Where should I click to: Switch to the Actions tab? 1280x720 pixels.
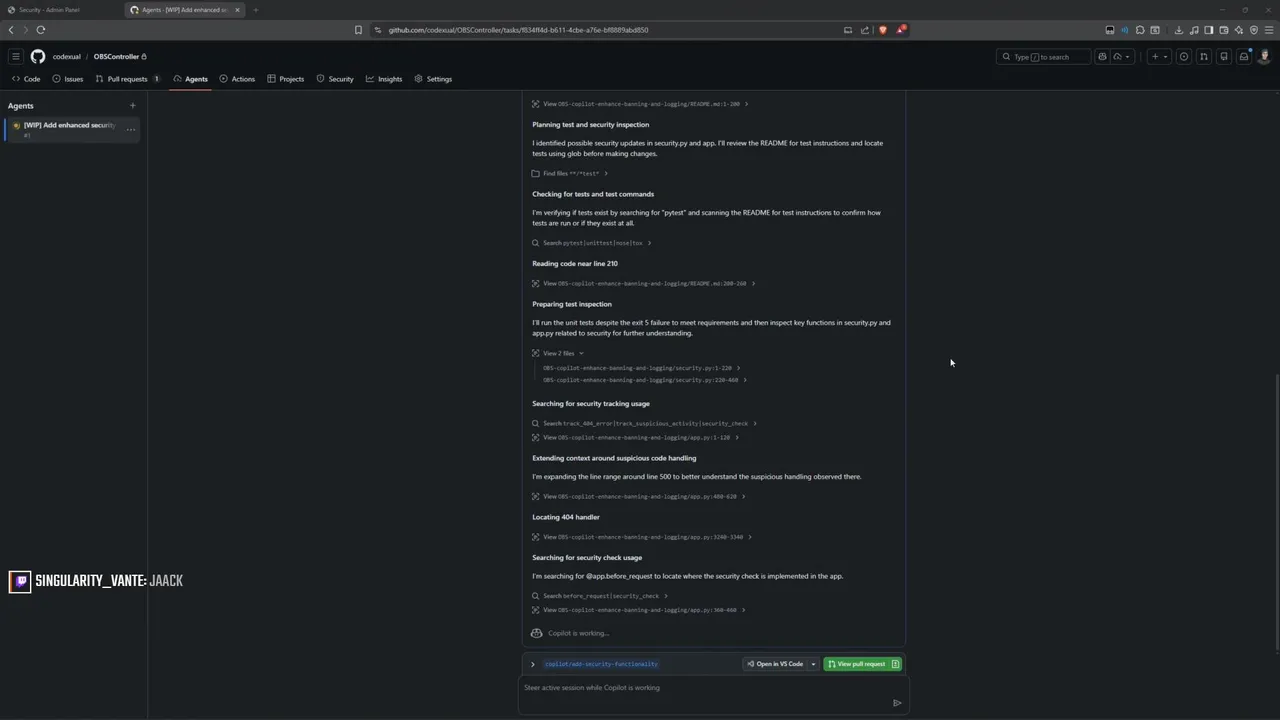(237, 79)
